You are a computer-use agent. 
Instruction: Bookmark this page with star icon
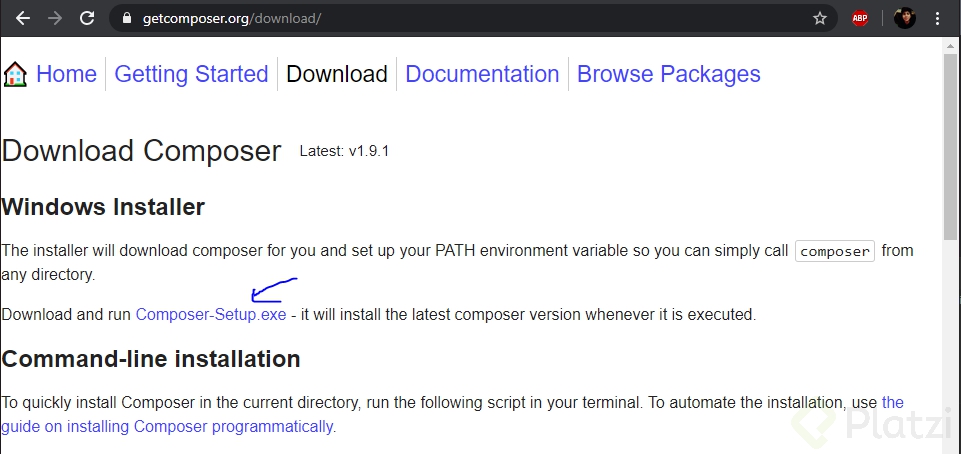(x=820, y=18)
